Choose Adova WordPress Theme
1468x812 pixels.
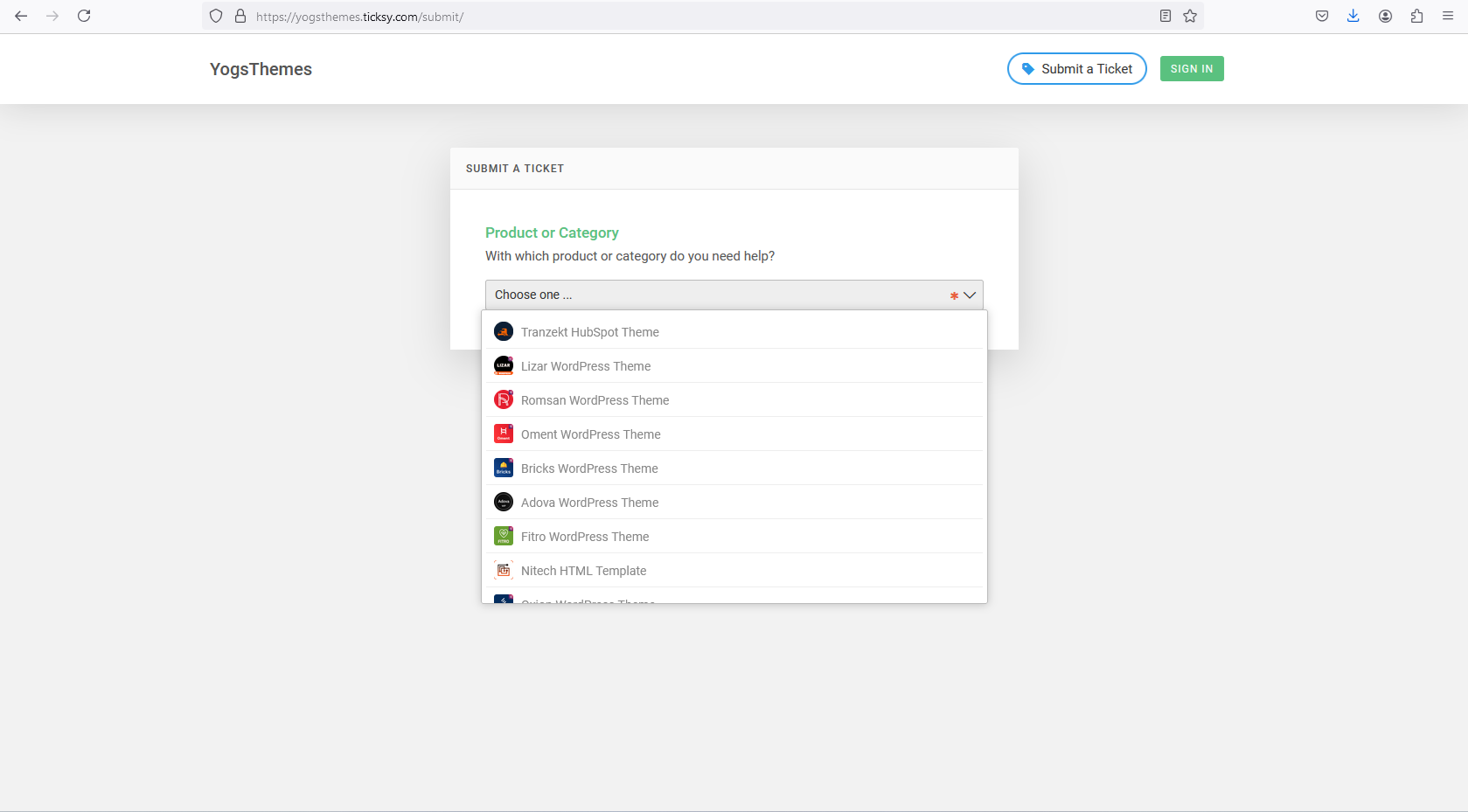pos(734,503)
